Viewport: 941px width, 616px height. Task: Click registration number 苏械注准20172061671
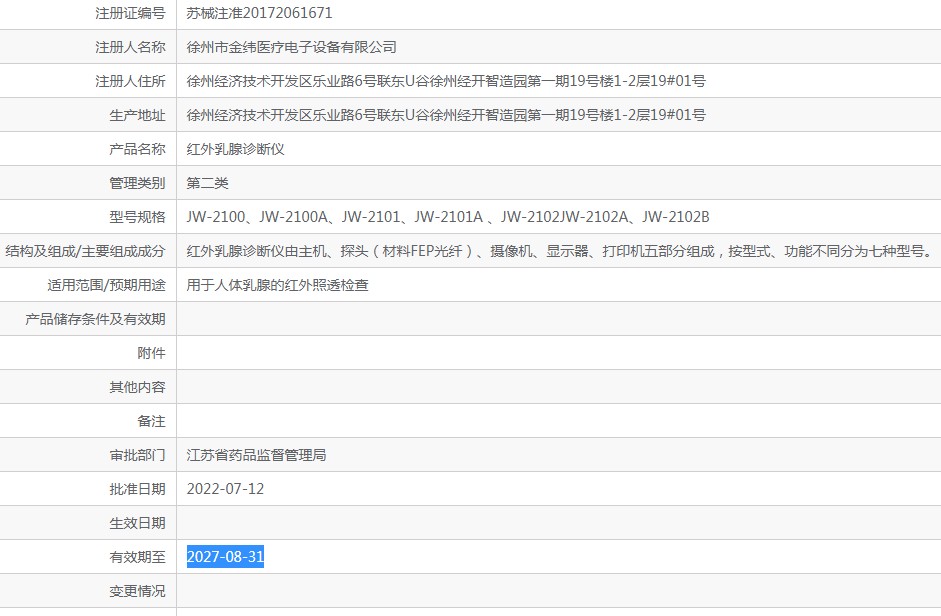(x=259, y=13)
